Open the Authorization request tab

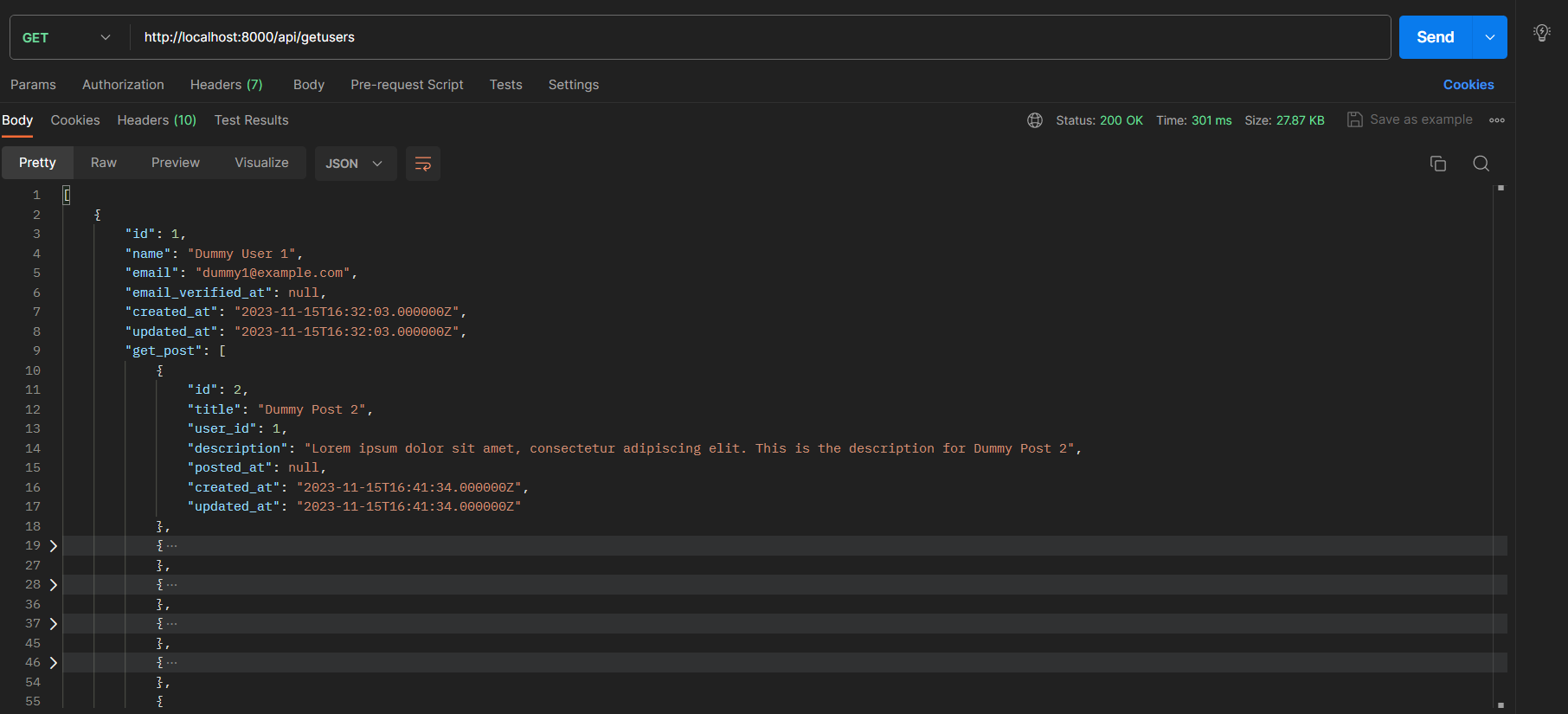coord(123,85)
